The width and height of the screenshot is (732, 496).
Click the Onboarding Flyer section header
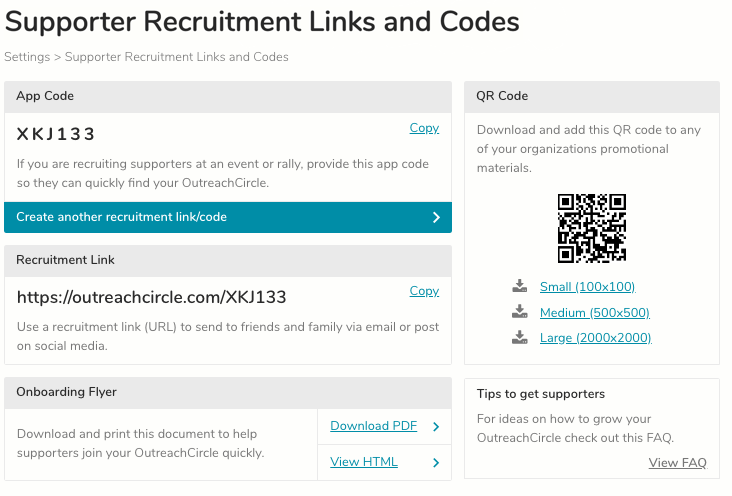(228, 393)
